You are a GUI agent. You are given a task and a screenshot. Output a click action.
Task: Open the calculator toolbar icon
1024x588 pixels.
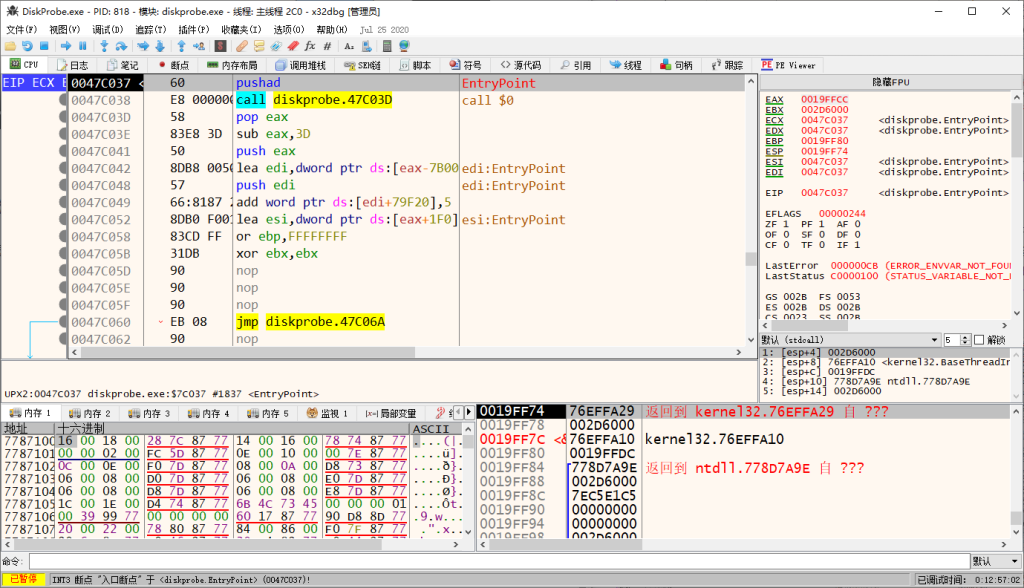[387, 46]
